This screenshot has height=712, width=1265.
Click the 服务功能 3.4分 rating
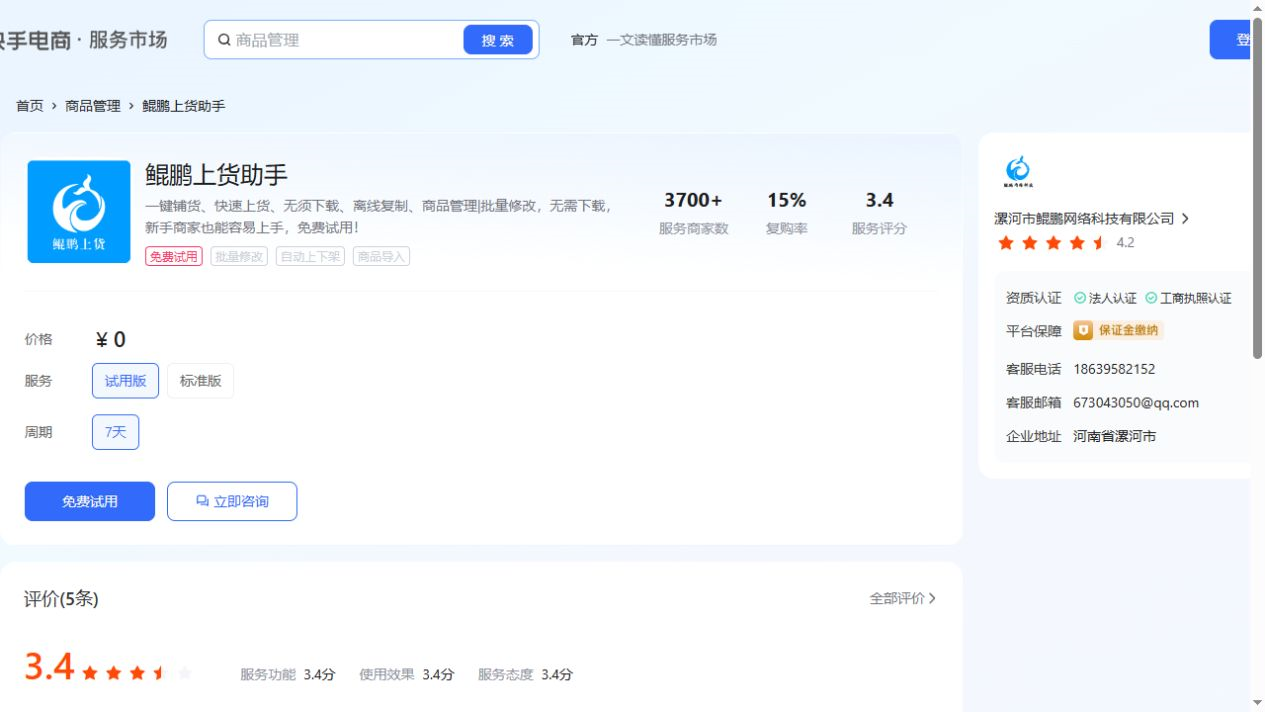(287, 674)
